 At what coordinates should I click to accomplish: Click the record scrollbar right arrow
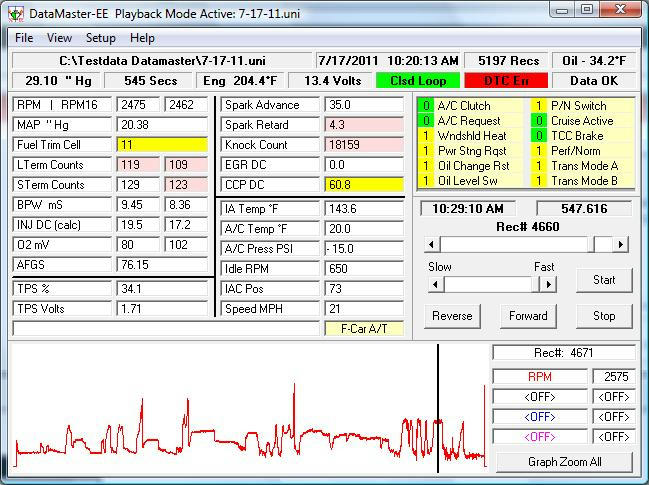[621, 245]
